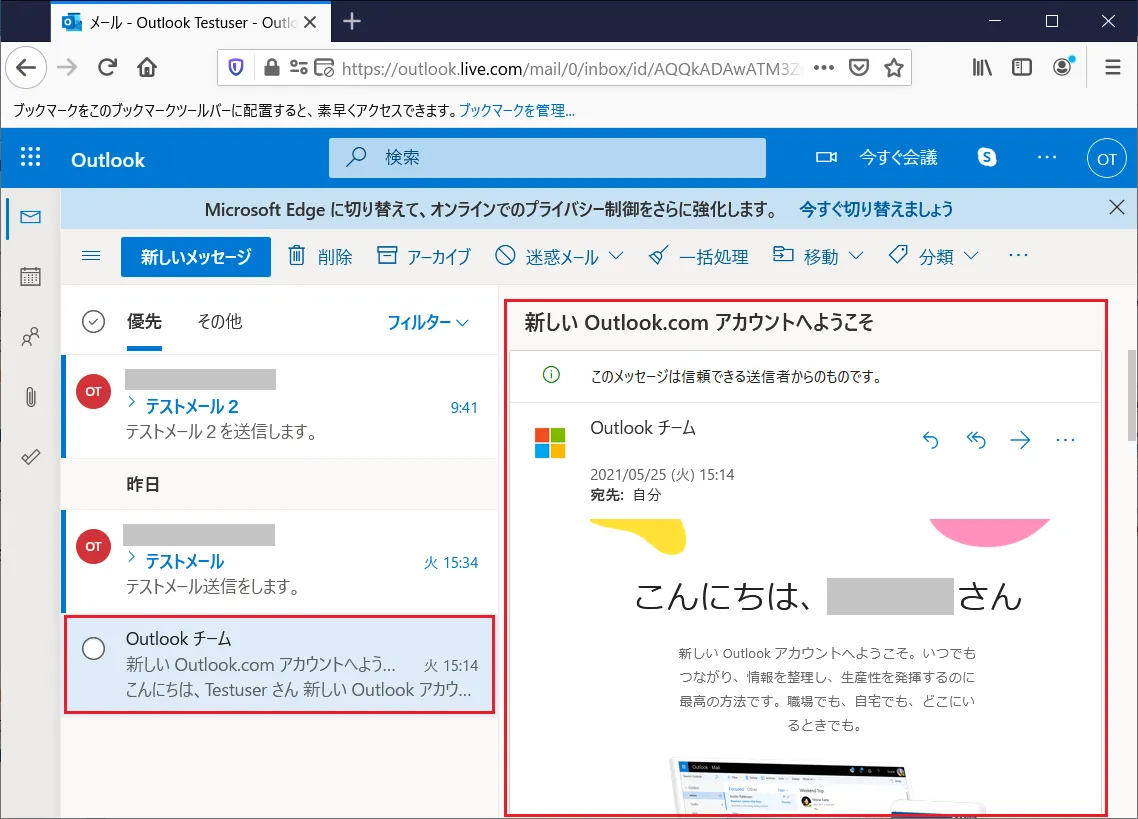
Task: Toggle the select all messages circle
Action: pyautogui.click(x=94, y=322)
